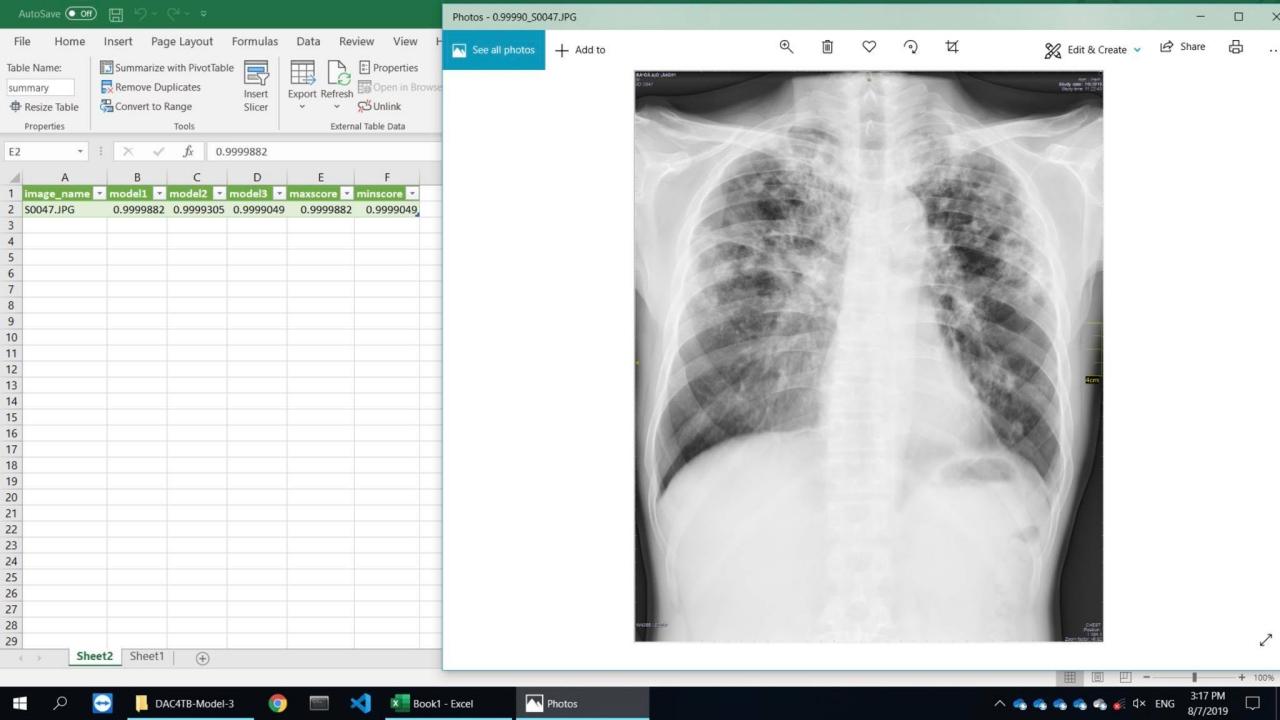Add photo to favorites with heart icon
The width and height of the screenshot is (1280, 720).
pyautogui.click(x=869, y=47)
